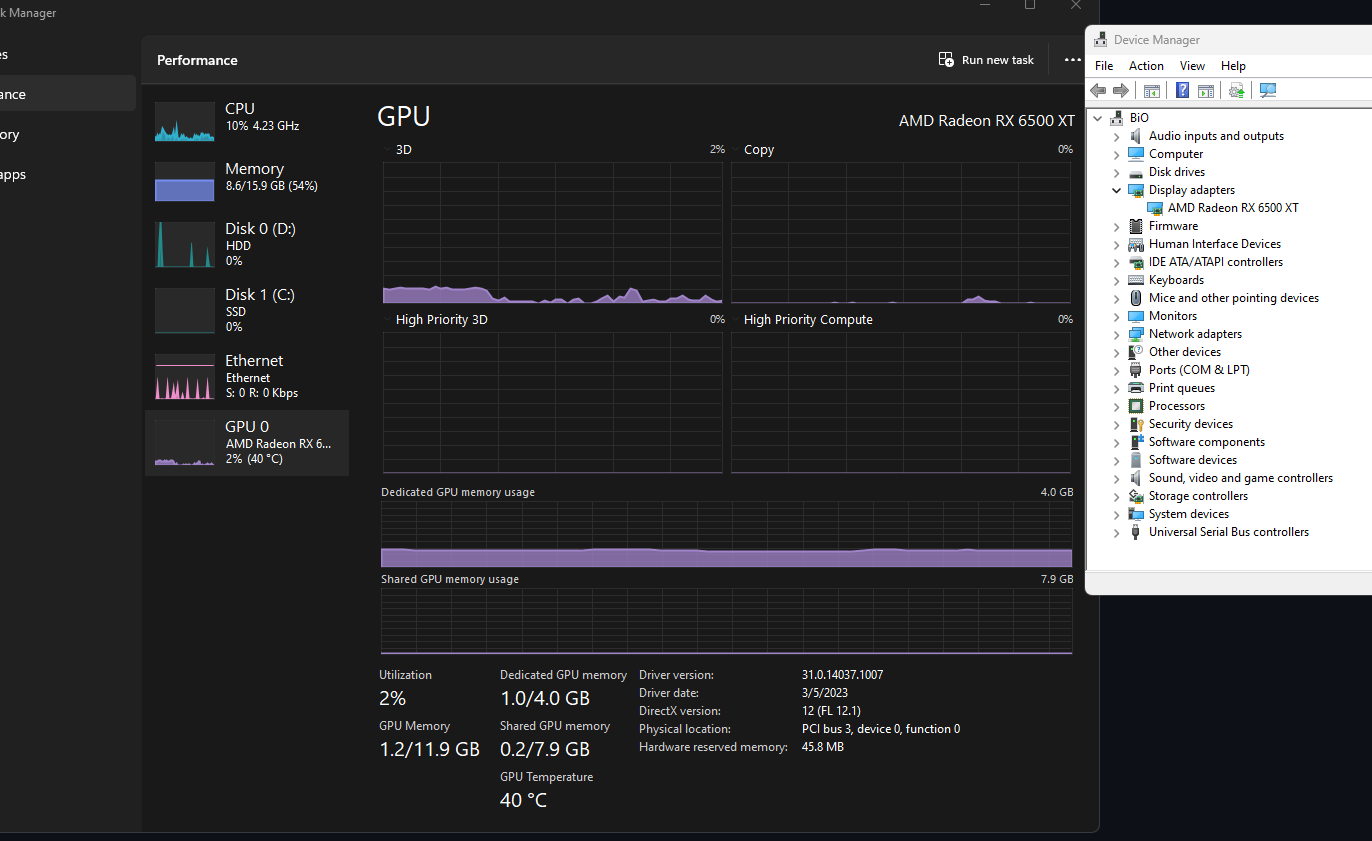The width and height of the screenshot is (1372, 841).
Task: Click the Forward navigation arrow in Device Manager
Action: pyautogui.click(x=1120, y=90)
